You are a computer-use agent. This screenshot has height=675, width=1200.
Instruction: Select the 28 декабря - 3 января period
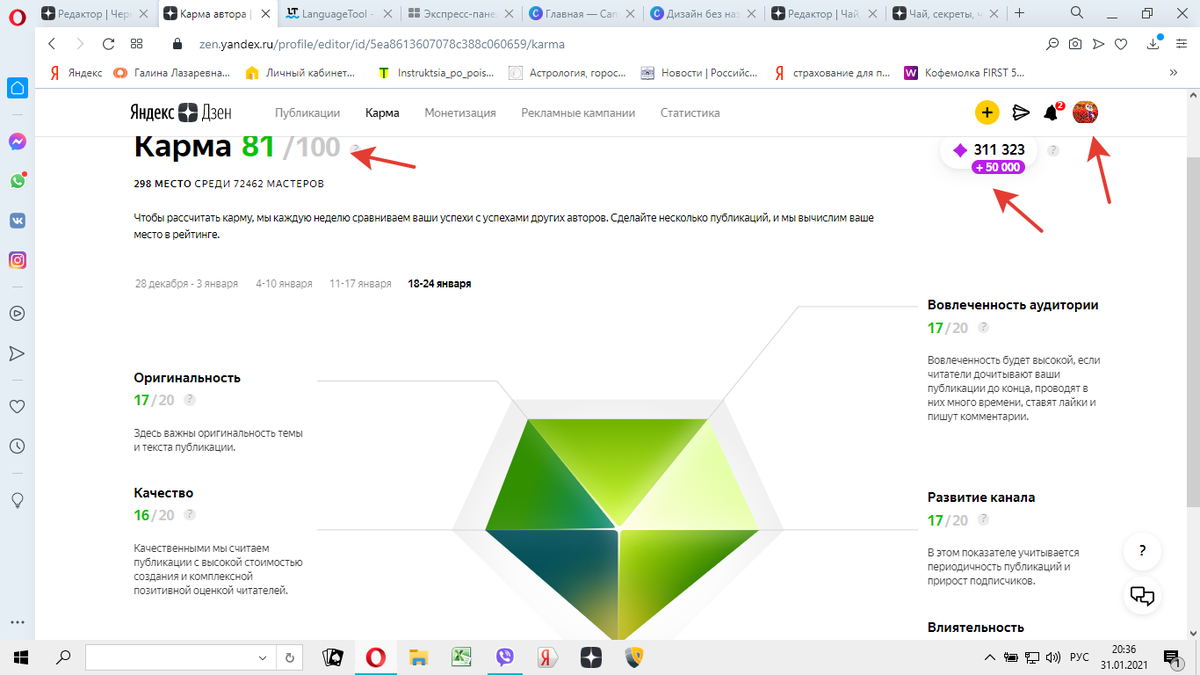pos(186,284)
